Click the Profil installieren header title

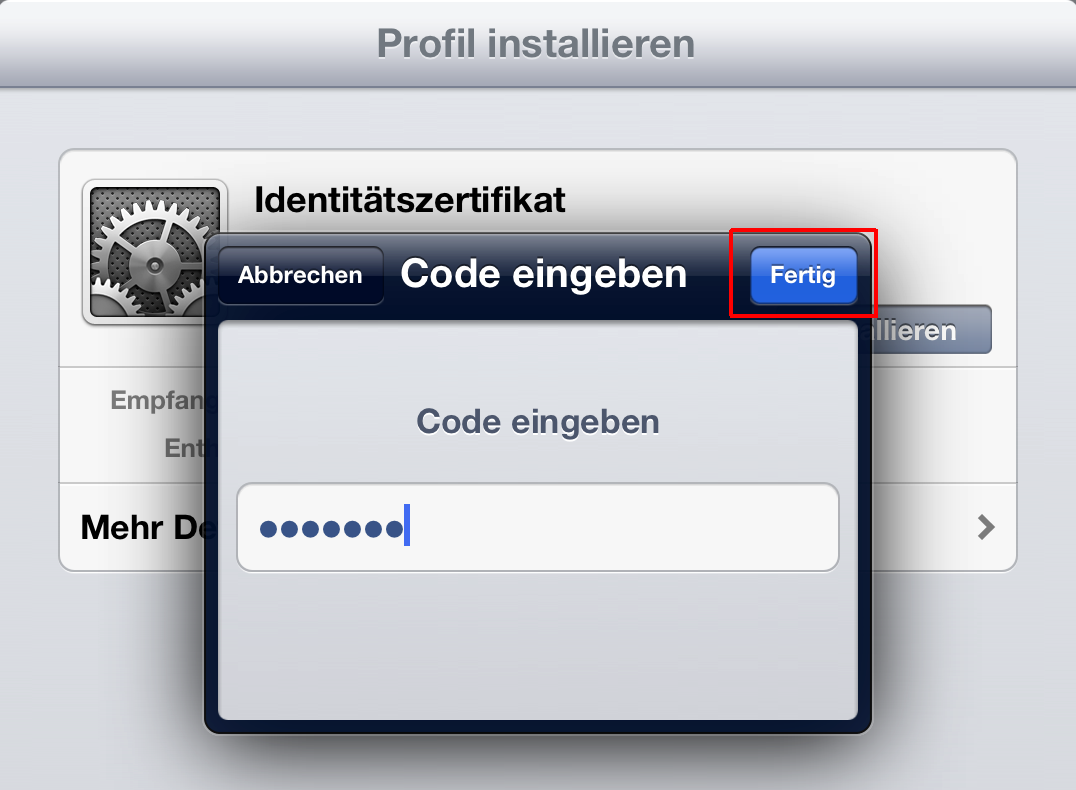tap(536, 43)
